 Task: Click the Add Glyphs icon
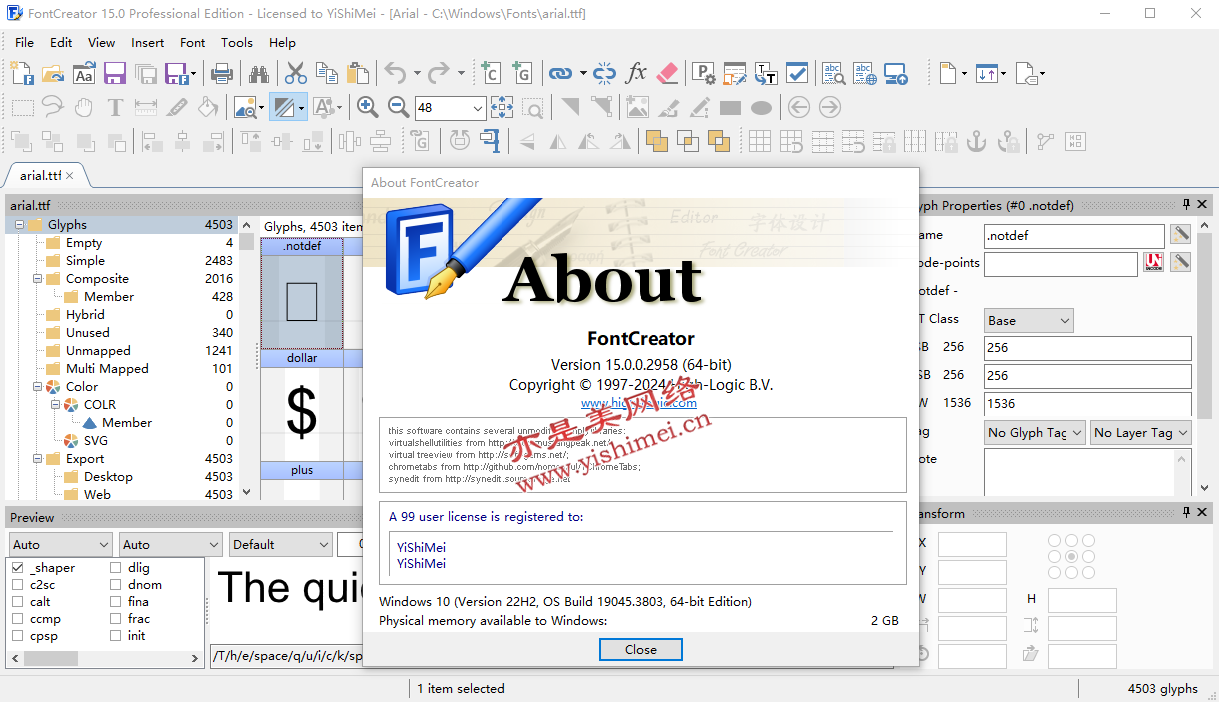point(521,73)
